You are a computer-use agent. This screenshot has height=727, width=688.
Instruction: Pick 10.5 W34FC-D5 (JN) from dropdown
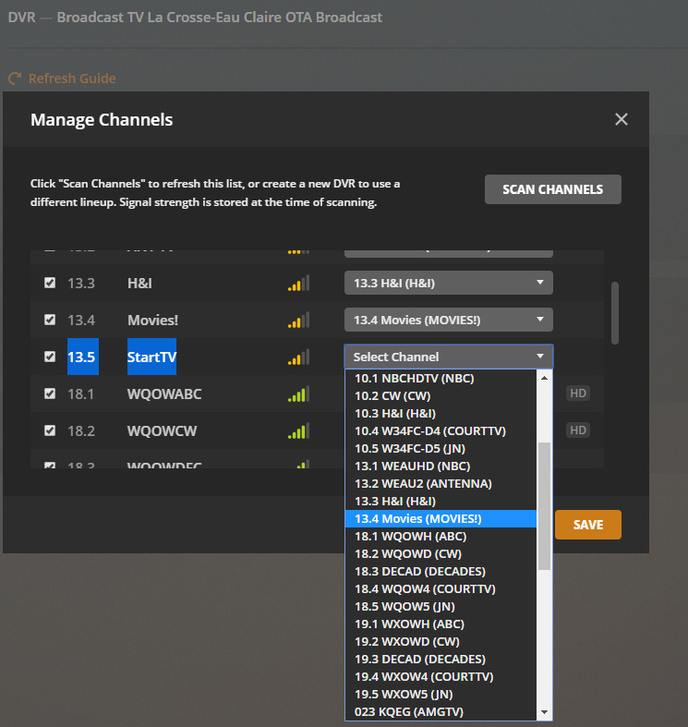tap(441, 449)
